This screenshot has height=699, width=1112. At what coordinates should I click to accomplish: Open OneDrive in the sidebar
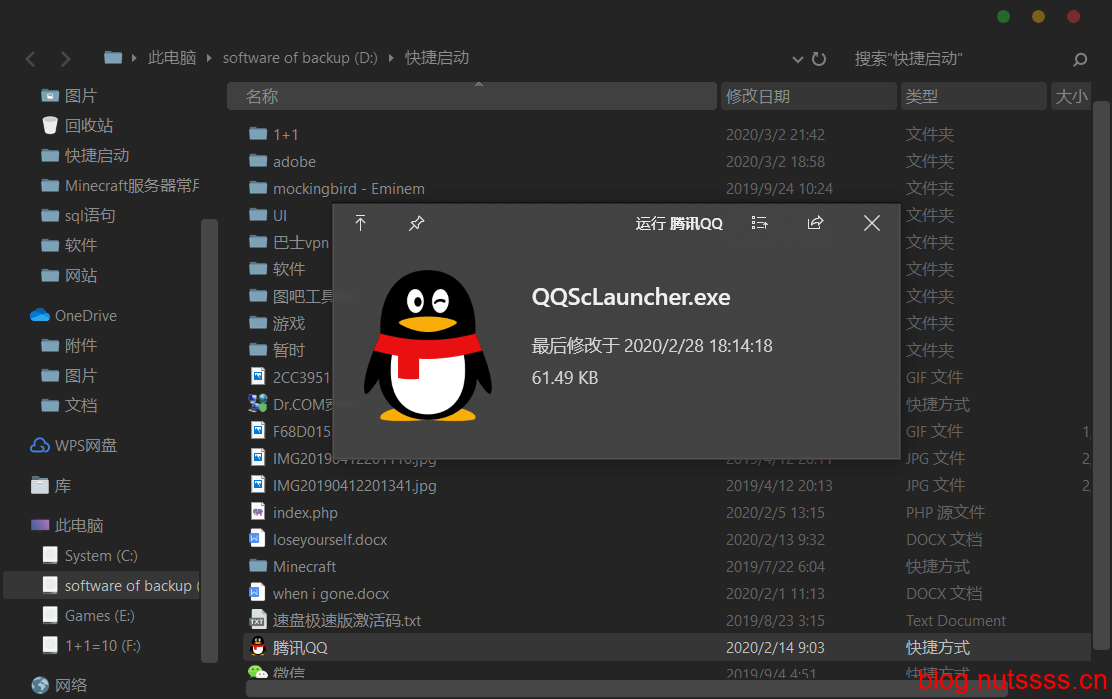(x=85, y=315)
